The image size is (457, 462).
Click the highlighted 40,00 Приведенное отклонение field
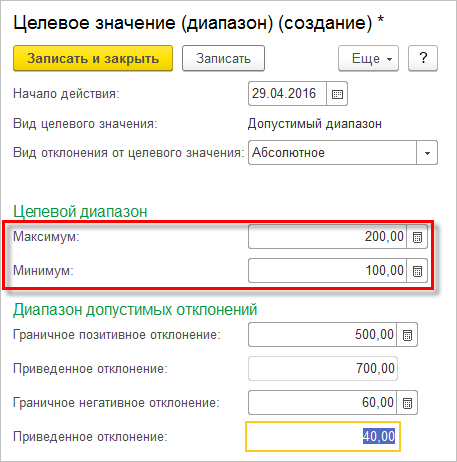[323, 437]
